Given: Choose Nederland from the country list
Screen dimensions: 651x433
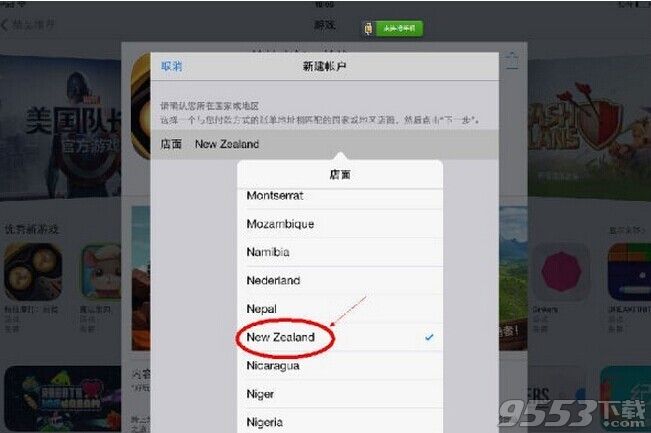Looking at the screenshot, I should pos(340,280).
